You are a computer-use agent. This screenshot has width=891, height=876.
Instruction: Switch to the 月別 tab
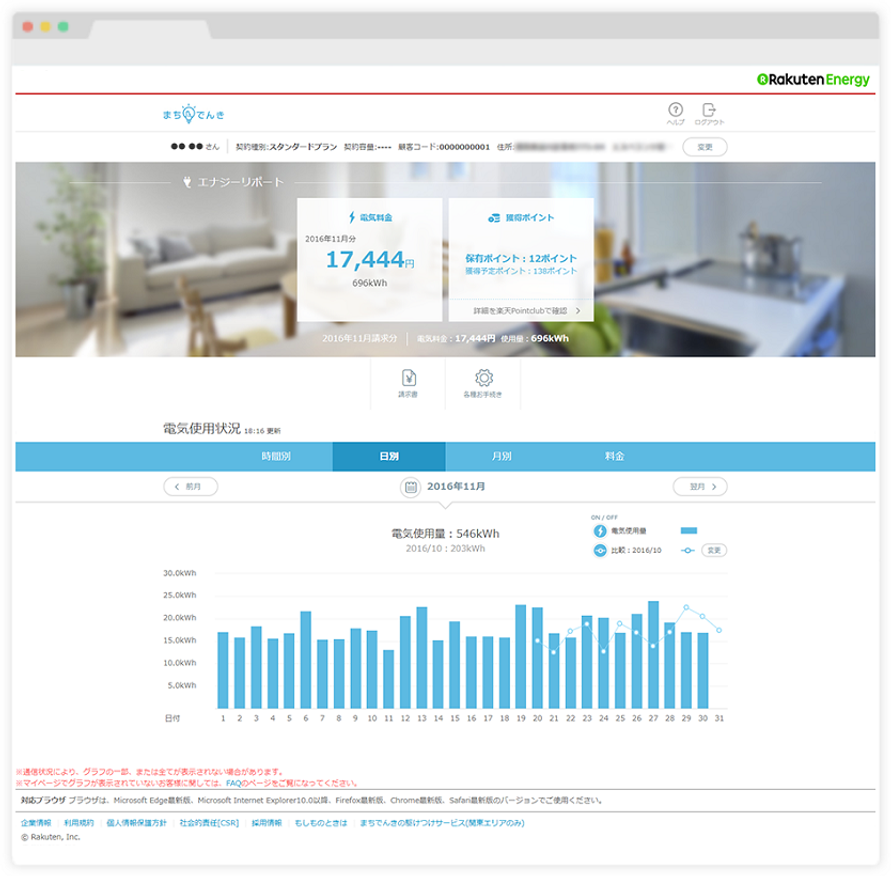[x=499, y=455]
